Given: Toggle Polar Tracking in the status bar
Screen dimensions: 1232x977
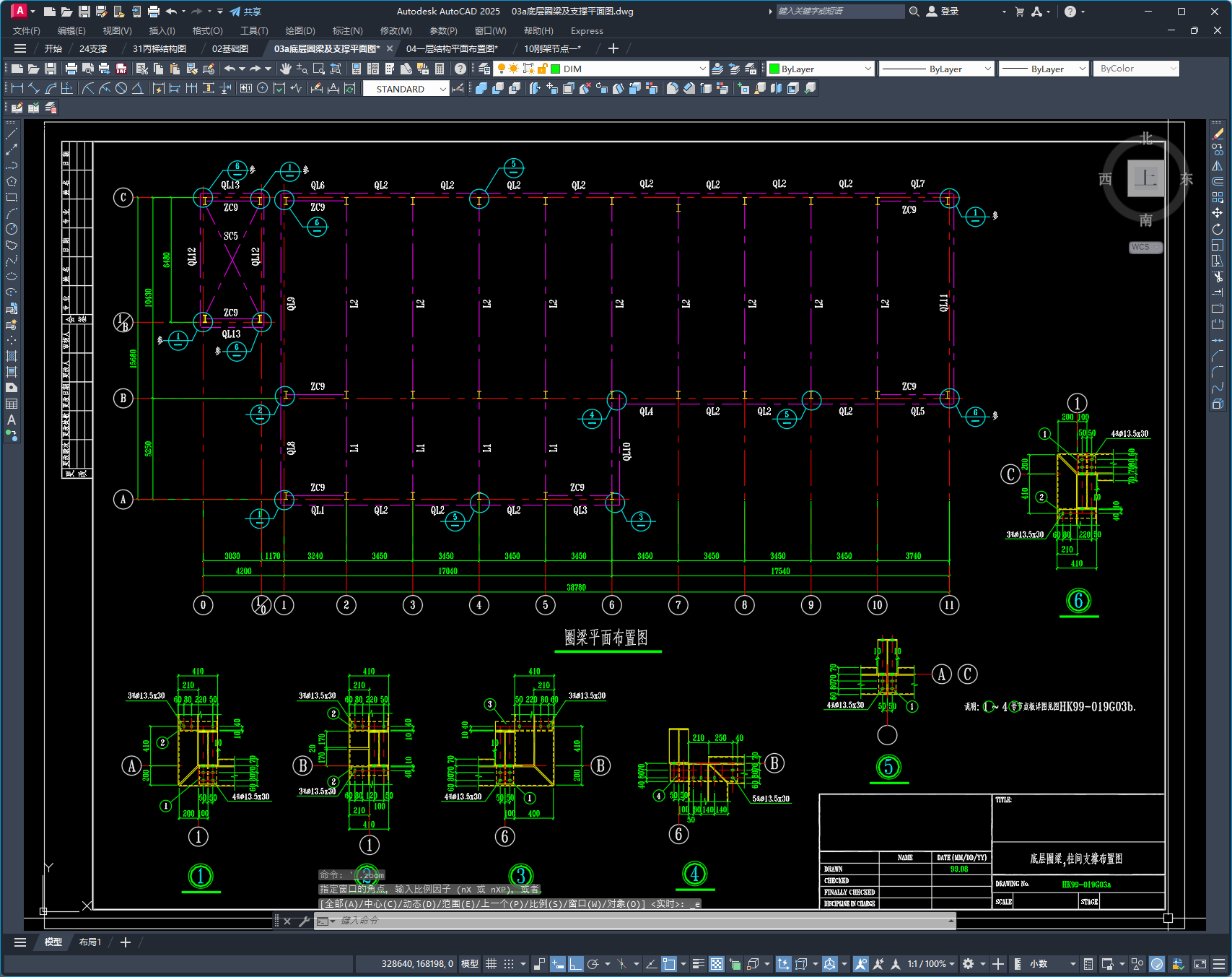Looking at the screenshot, I should coord(593,964).
